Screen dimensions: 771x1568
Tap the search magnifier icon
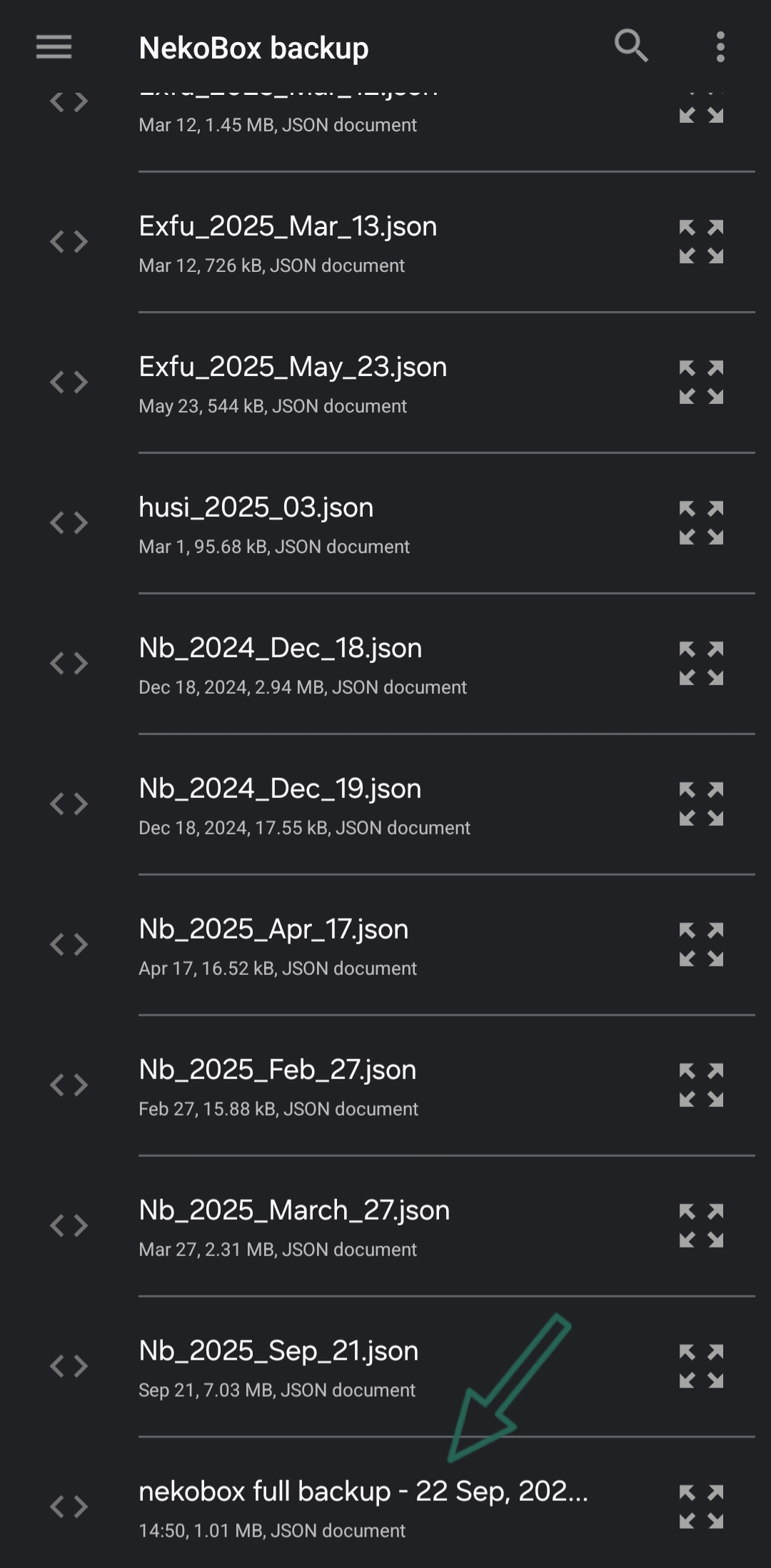(631, 47)
